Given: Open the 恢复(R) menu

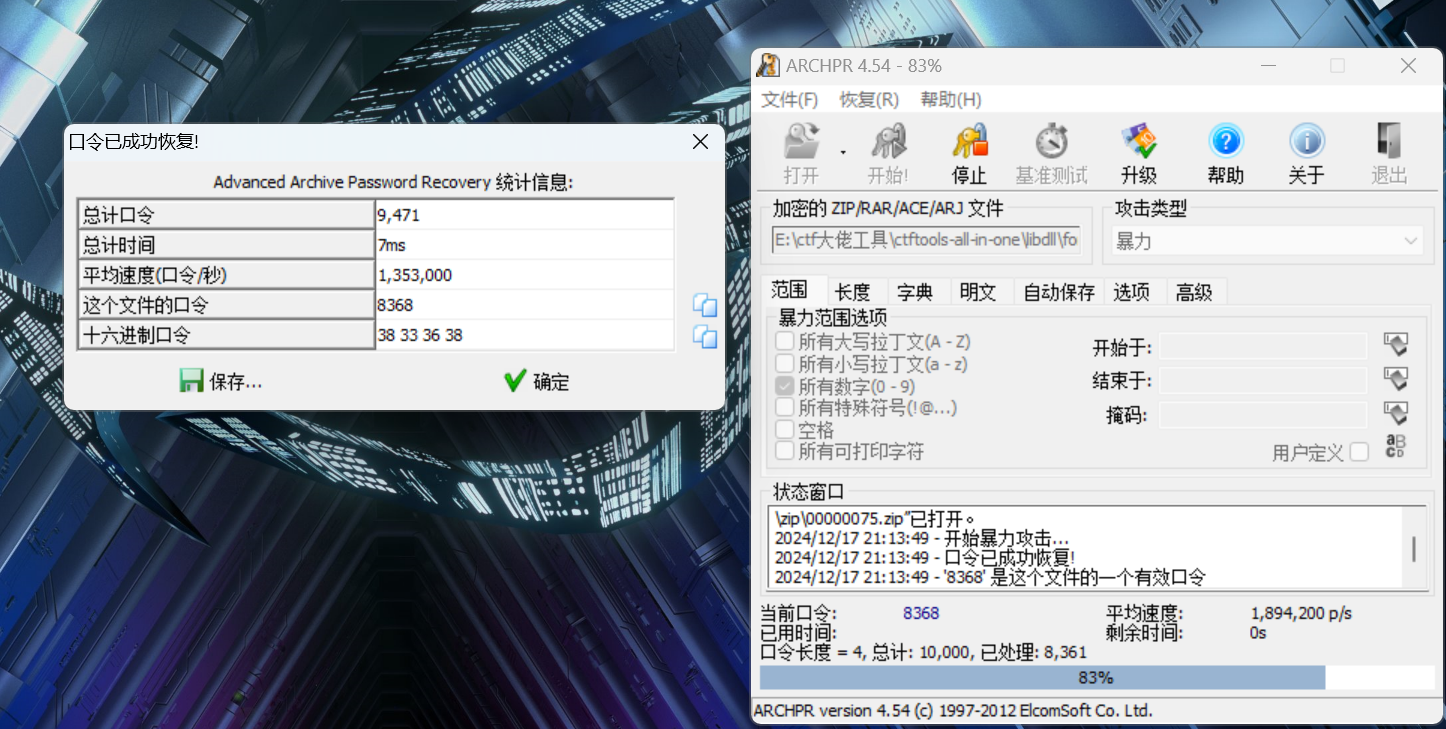Looking at the screenshot, I should pyautogui.click(x=869, y=100).
